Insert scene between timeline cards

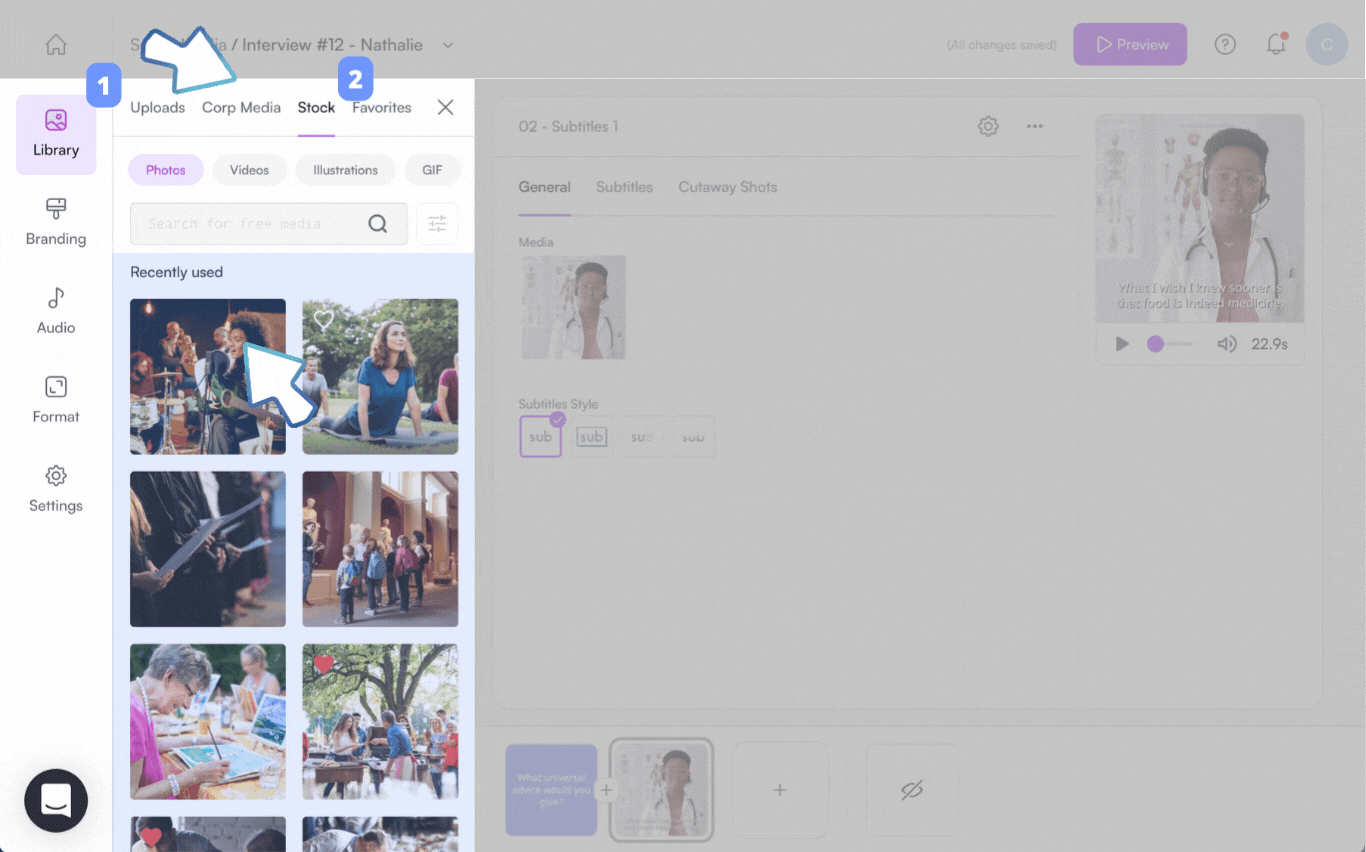(606, 790)
